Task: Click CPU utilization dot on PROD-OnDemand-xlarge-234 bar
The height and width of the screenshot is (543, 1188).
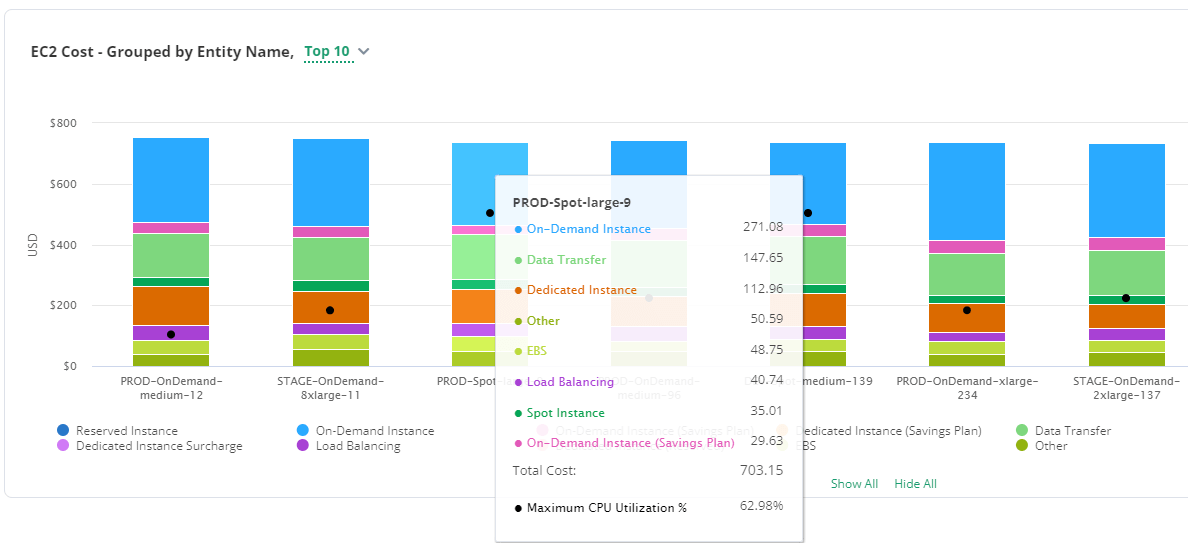Action: coord(967,310)
